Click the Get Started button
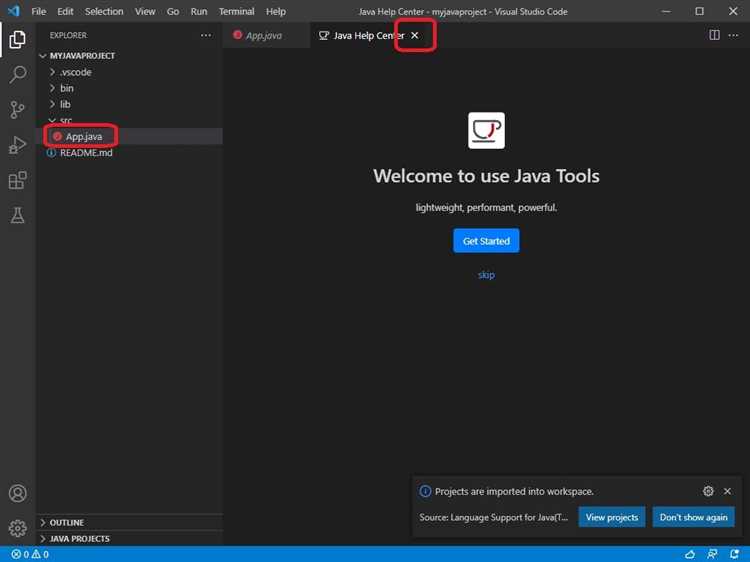Viewport: 750px width, 562px height. click(486, 241)
